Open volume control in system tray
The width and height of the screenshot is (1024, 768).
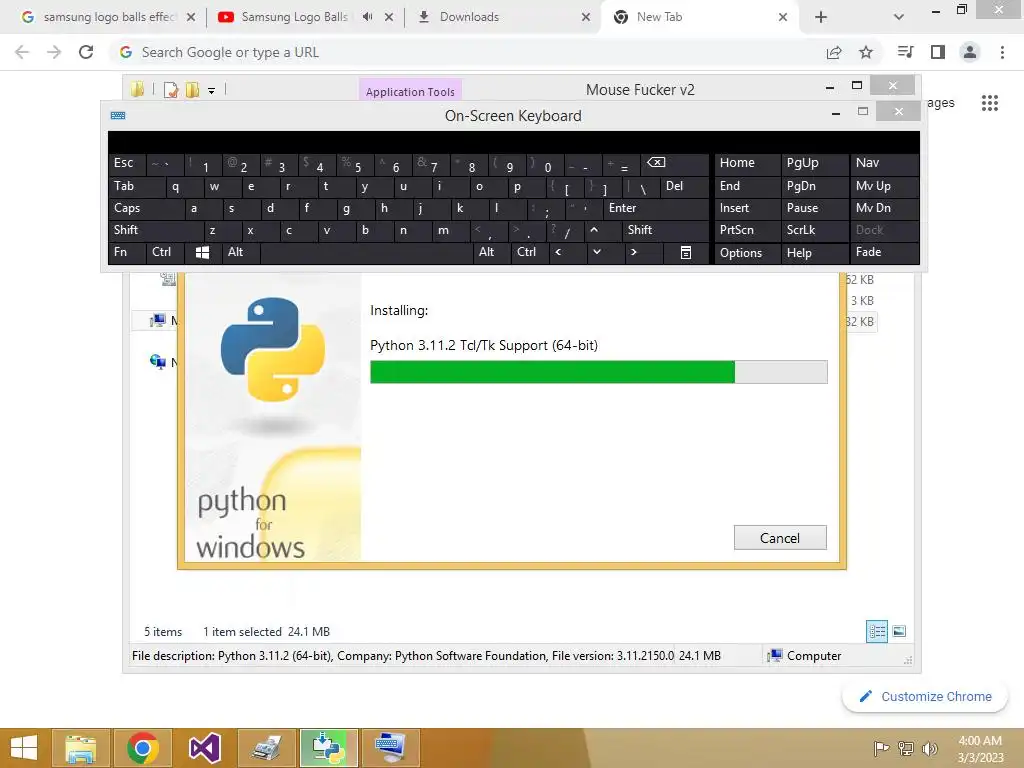[x=930, y=748]
